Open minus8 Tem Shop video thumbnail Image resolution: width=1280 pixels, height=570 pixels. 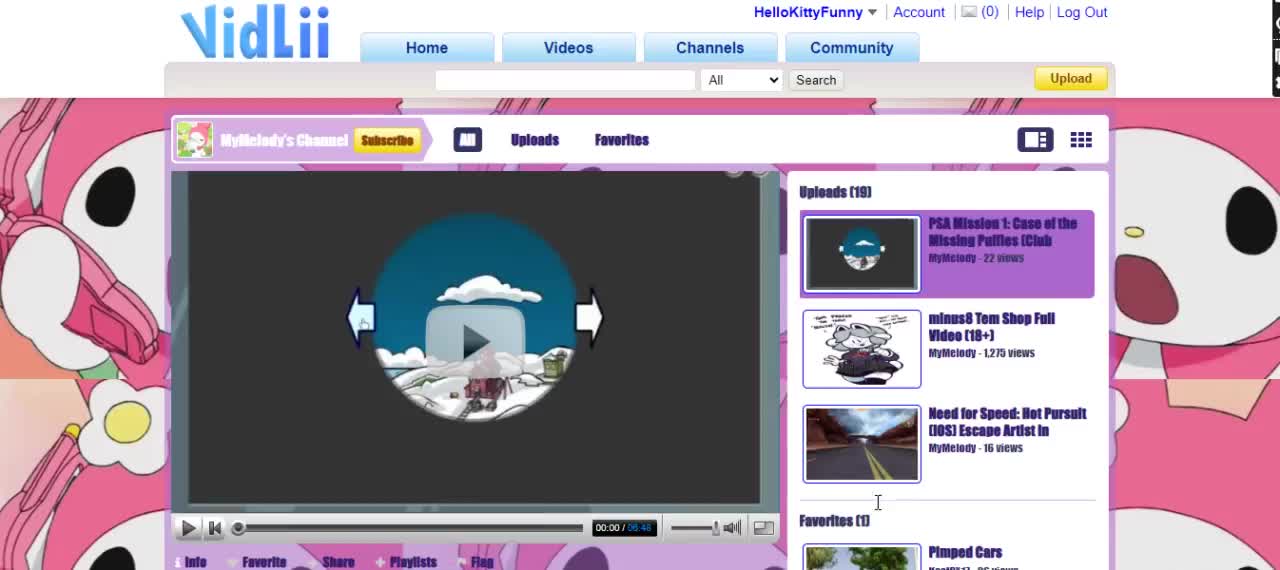861,349
